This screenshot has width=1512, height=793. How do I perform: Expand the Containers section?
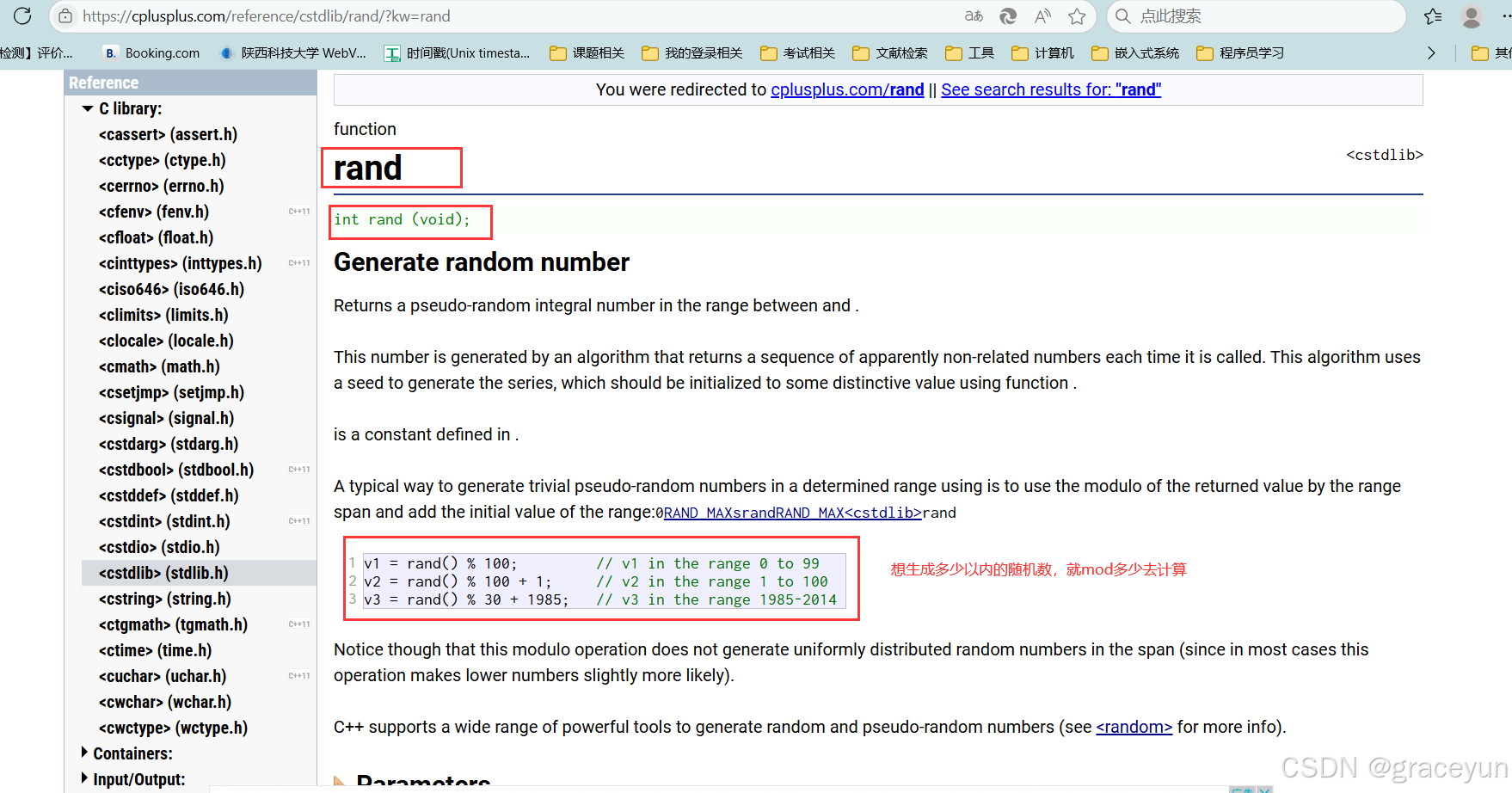tap(85, 753)
